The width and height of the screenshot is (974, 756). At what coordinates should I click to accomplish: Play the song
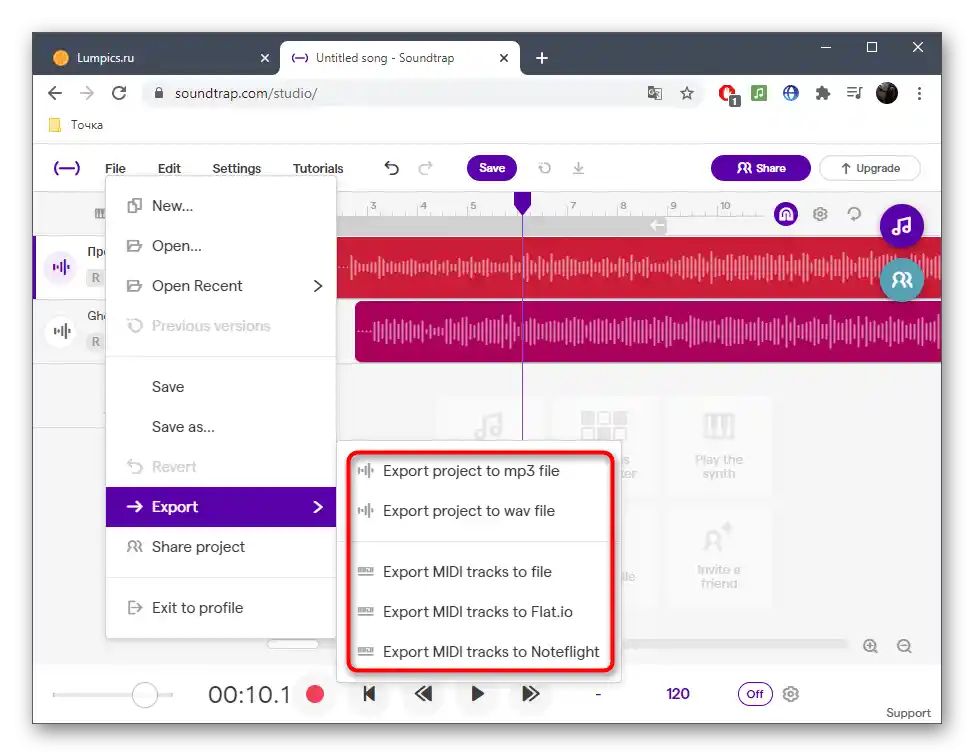[477, 694]
